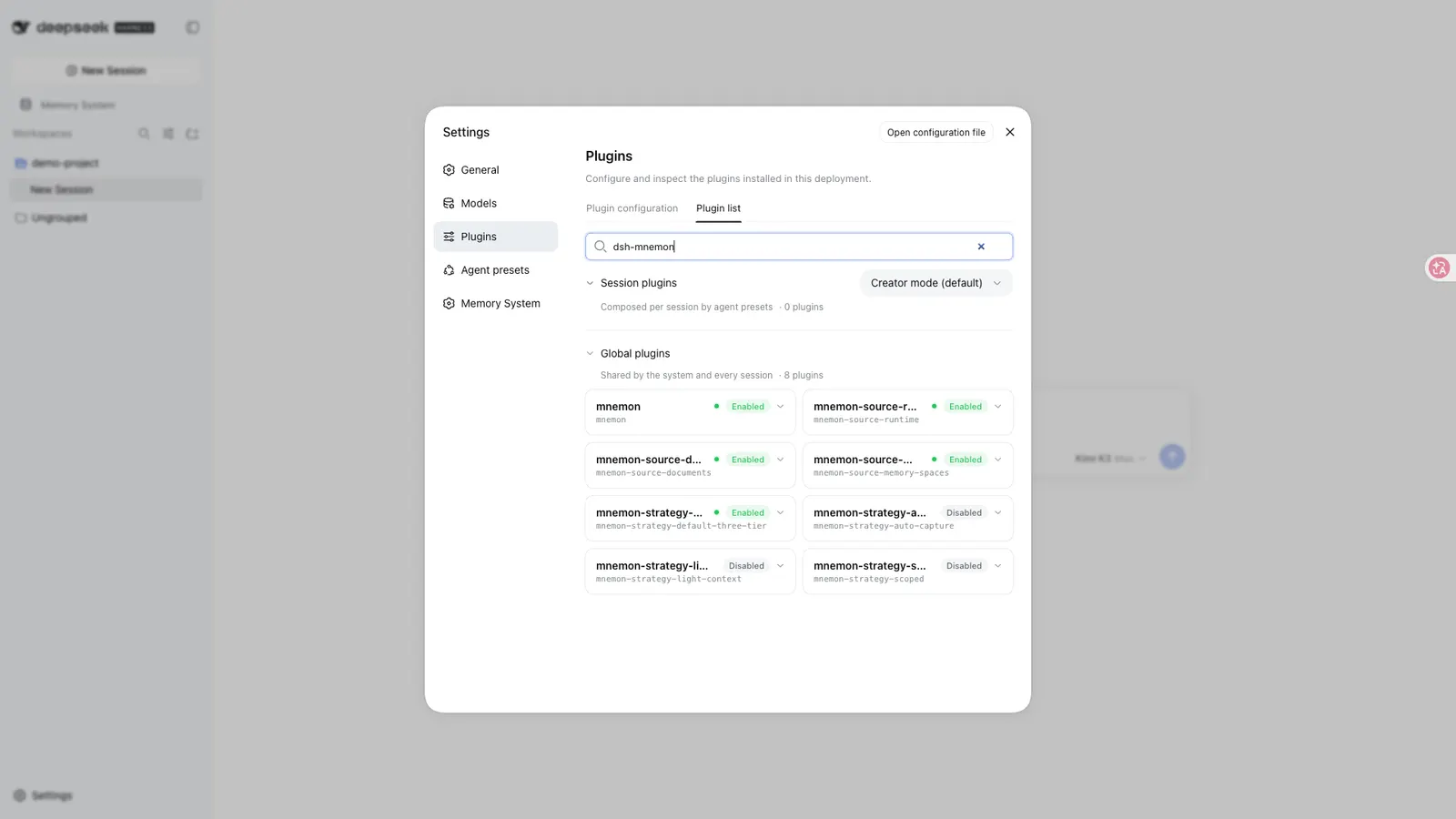Screen dimensions: 1456x819
Task: Click Enabled badge on mnemon-strategy-default-three-tier
Action: point(747,512)
